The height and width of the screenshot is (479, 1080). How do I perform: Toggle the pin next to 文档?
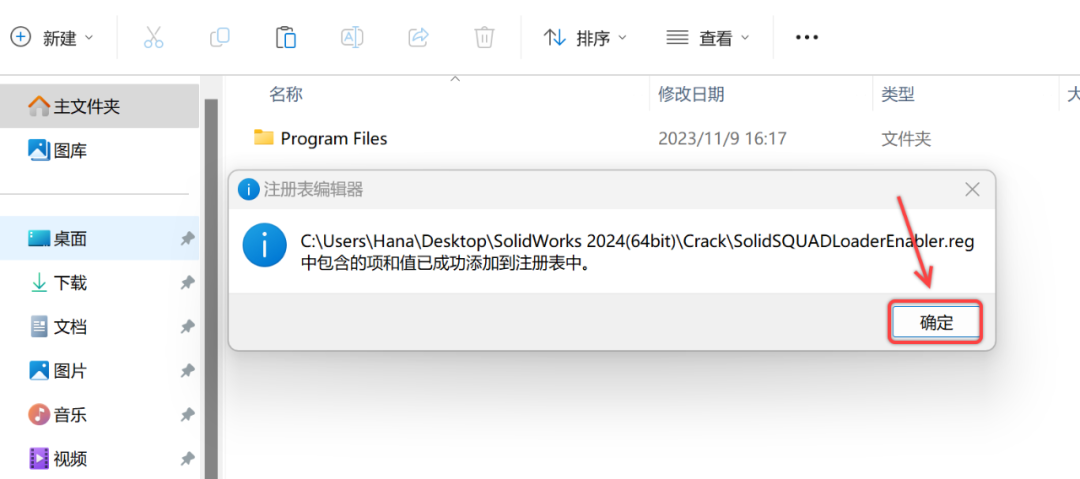(x=187, y=327)
